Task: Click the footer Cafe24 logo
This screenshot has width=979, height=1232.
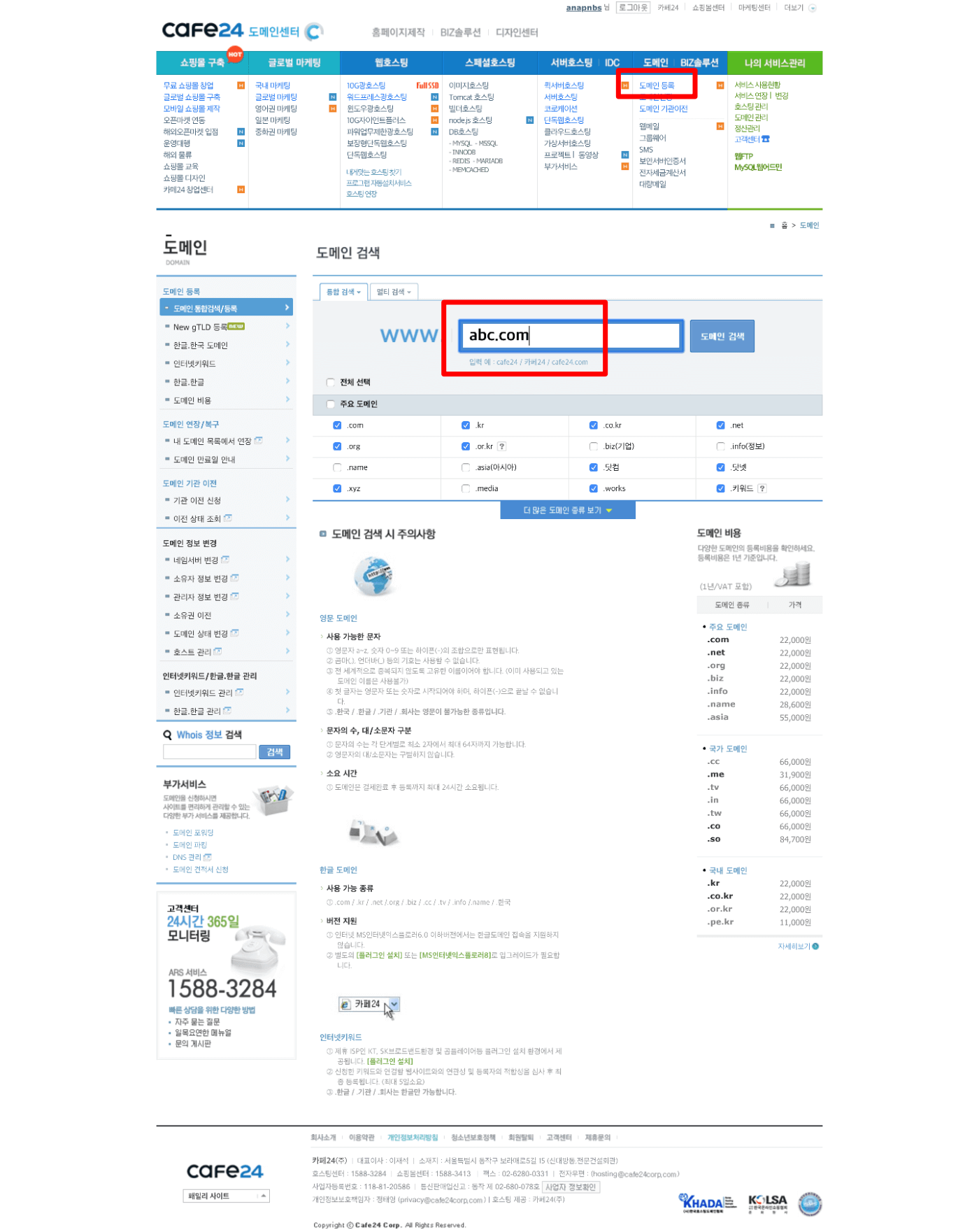Action: (x=225, y=1171)
